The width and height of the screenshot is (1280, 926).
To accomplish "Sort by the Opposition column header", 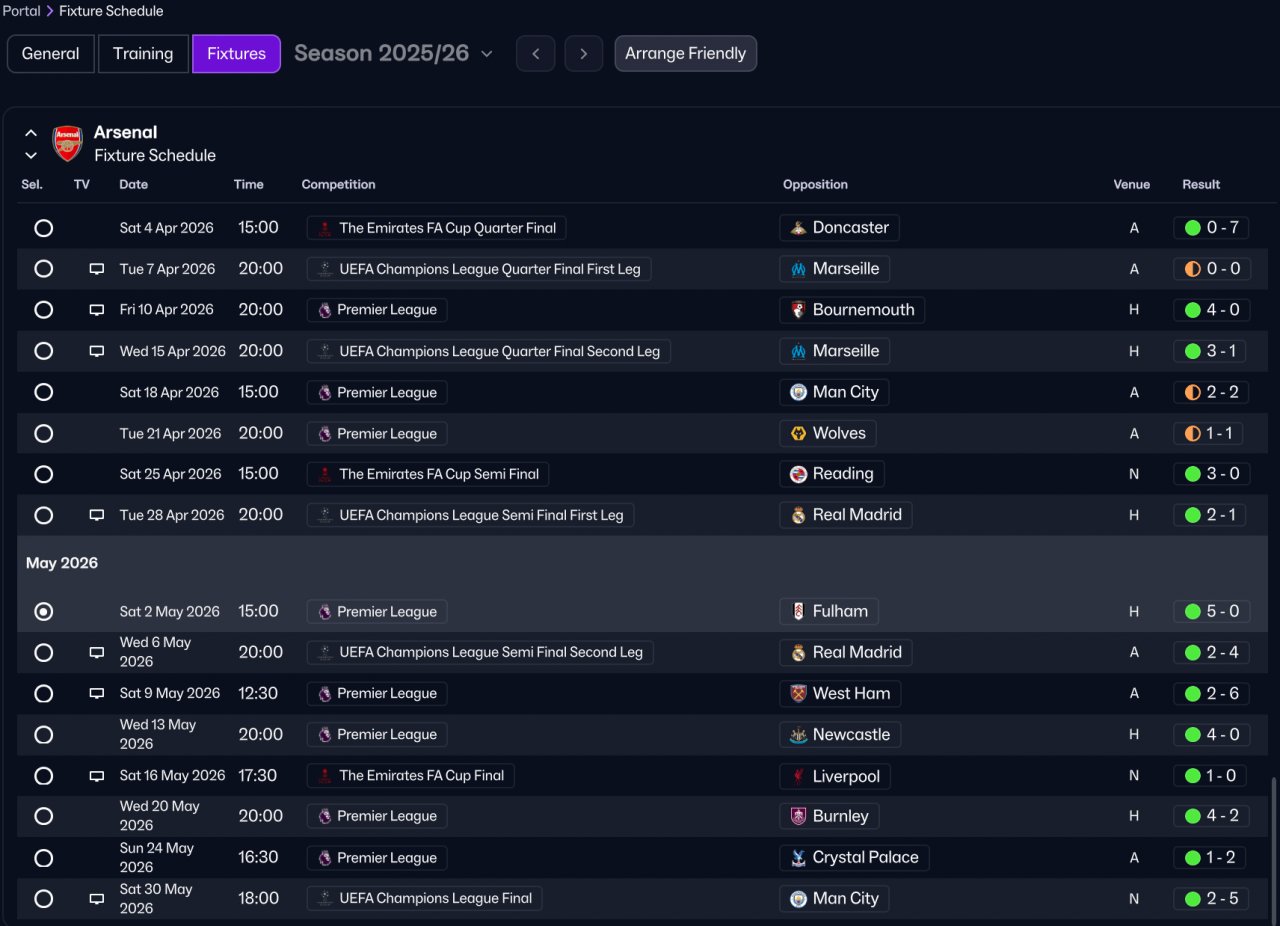I will click(815, 184).
